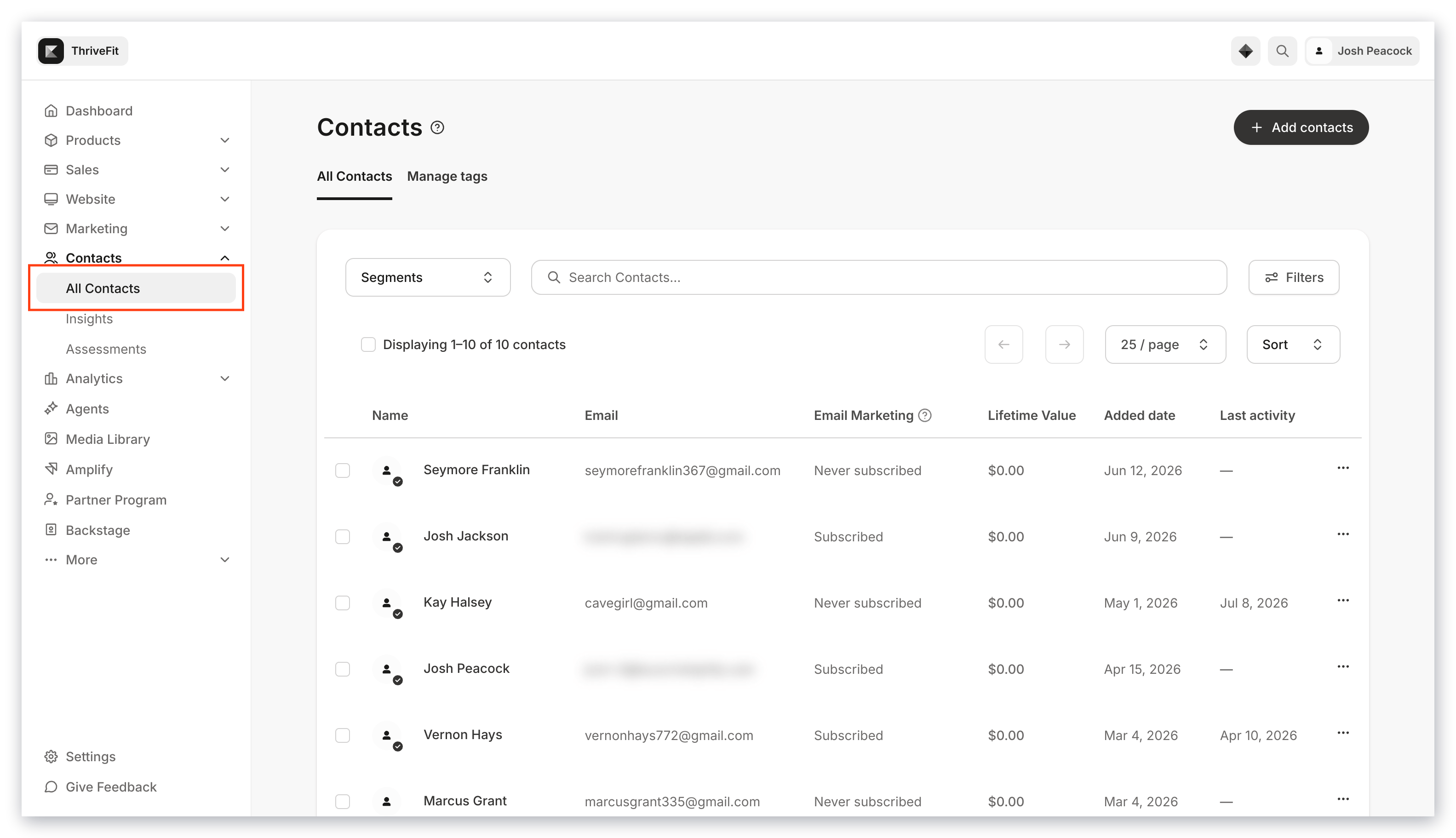Screen dimensions: 1456x838
Task: Select All Contacts in sidebar
Action: click(x=136, y=288)
